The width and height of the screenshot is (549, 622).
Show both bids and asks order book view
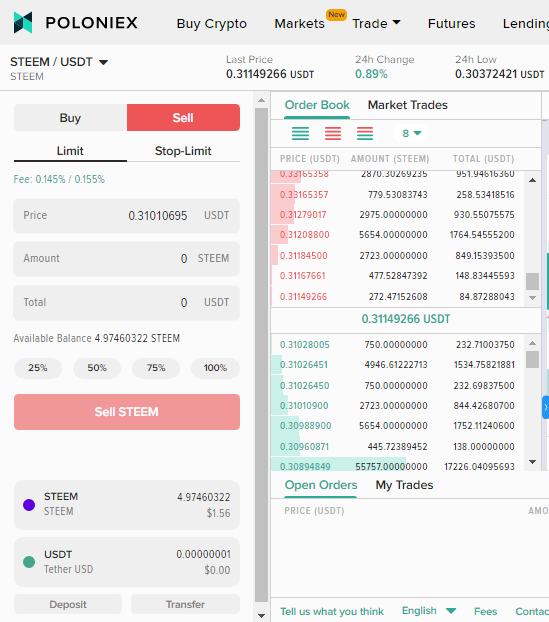(365, 133)
